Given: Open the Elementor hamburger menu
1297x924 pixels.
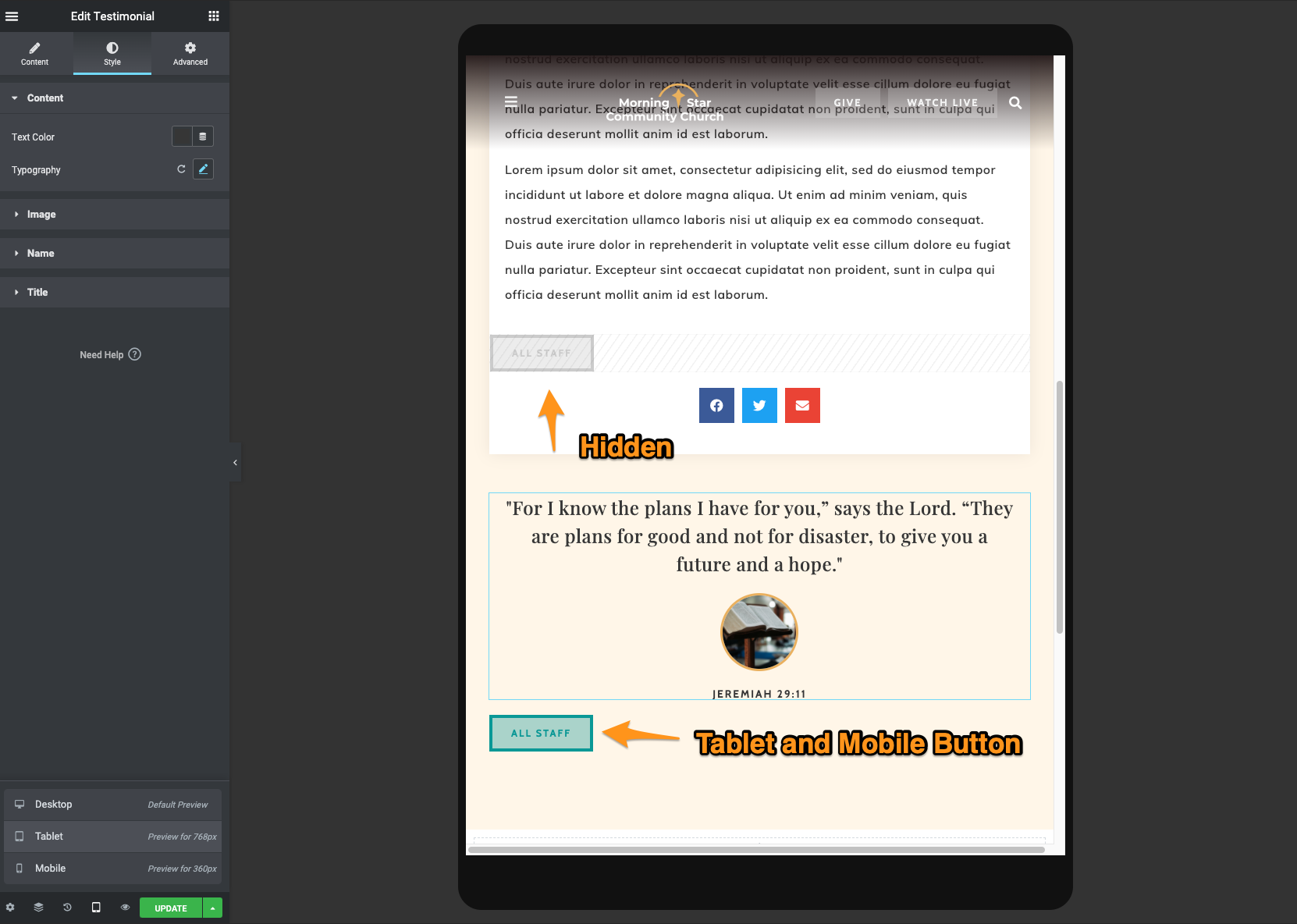Looking at the screenshot, I should [x=12, y=16].
